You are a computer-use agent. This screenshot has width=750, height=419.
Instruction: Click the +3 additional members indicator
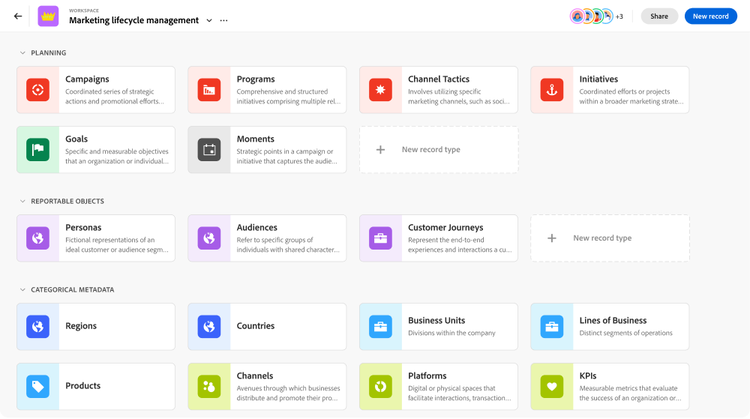619,17
